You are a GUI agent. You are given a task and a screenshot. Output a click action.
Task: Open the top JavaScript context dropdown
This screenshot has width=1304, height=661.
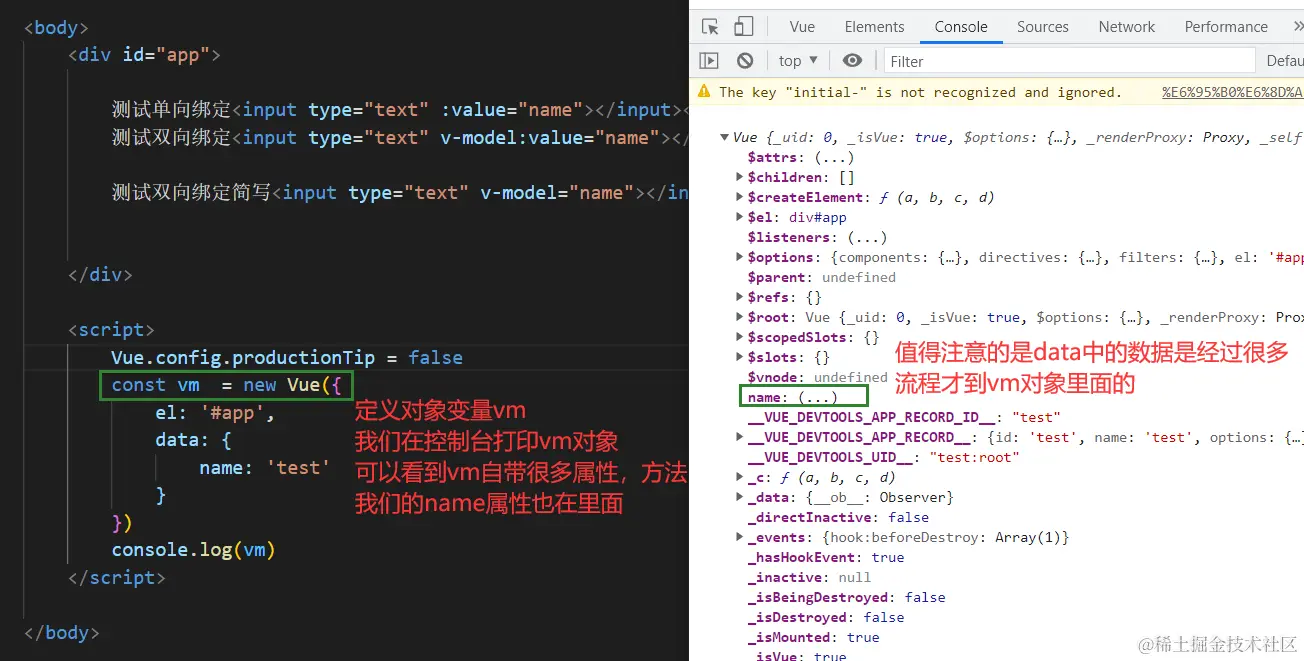click(798, 61)
